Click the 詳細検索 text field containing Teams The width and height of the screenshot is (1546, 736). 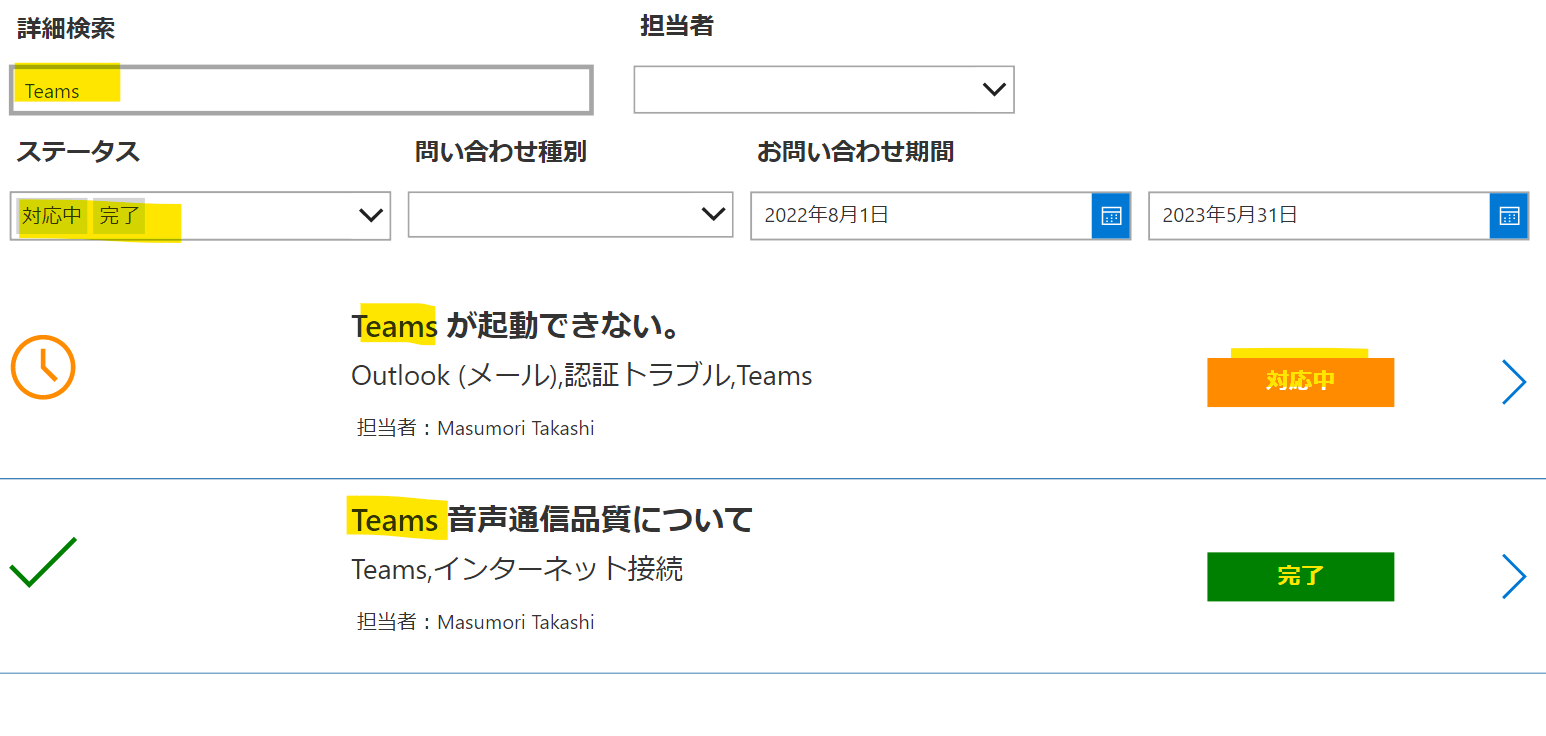[x=301, y=90]
